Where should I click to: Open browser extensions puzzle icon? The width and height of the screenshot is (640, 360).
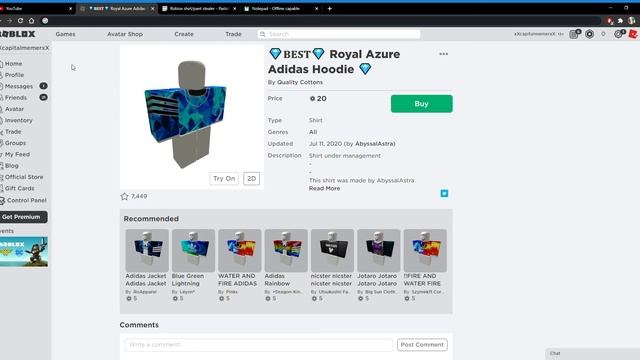coord(620,20)
